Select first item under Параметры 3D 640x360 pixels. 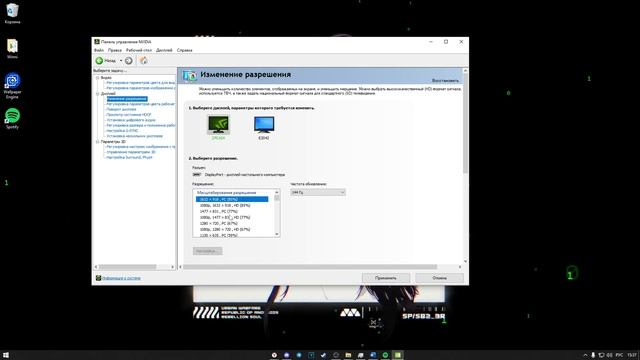point(141,147)
